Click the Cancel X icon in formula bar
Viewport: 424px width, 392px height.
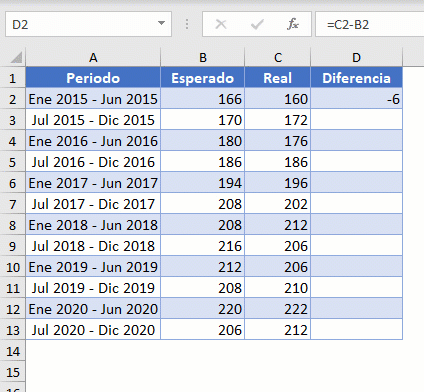tap(221, 24)
